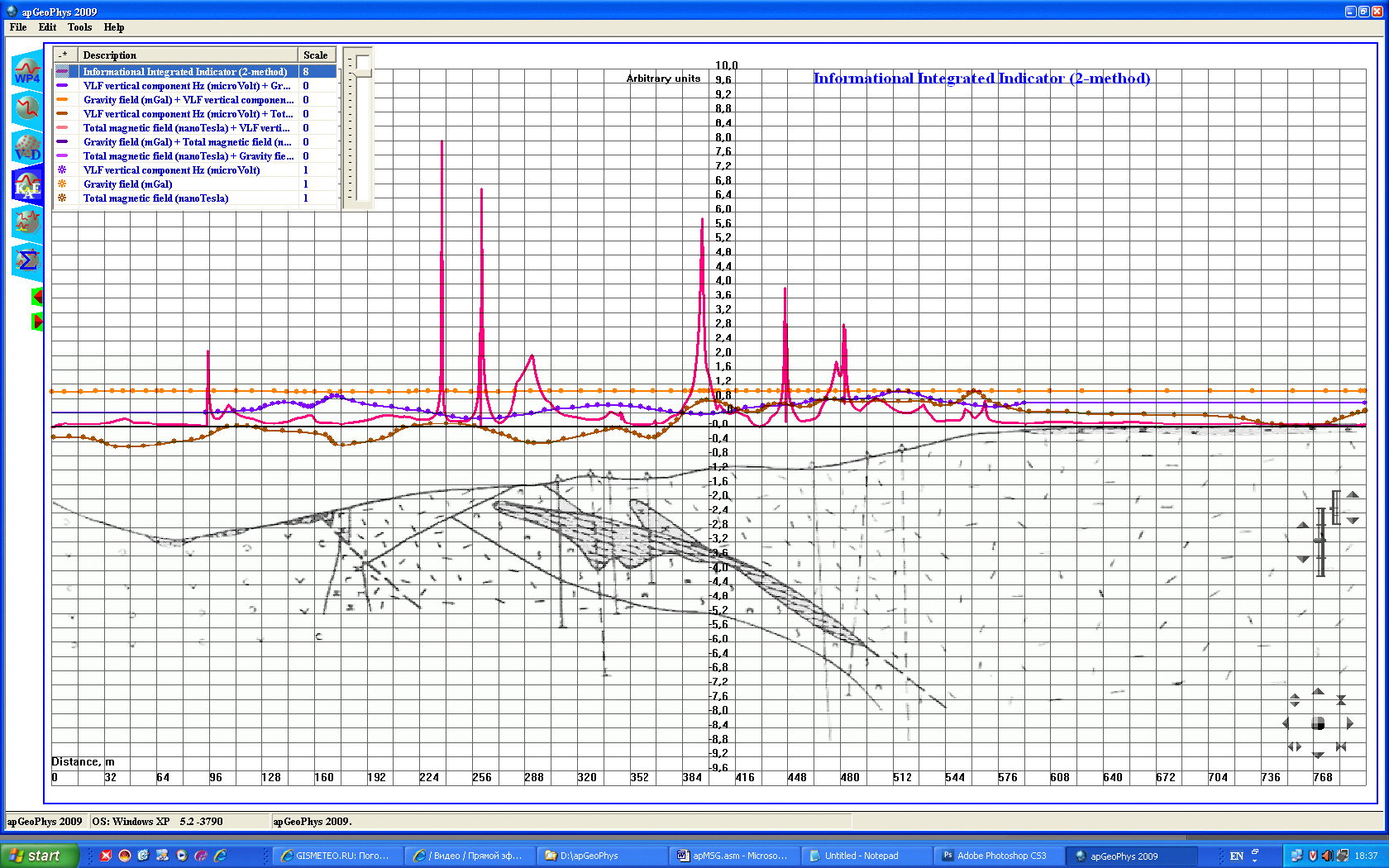Select Total magnetic field (nanoTesla) row
The width and height of the screenshot is (1389, 868).
tap(155, 198)
